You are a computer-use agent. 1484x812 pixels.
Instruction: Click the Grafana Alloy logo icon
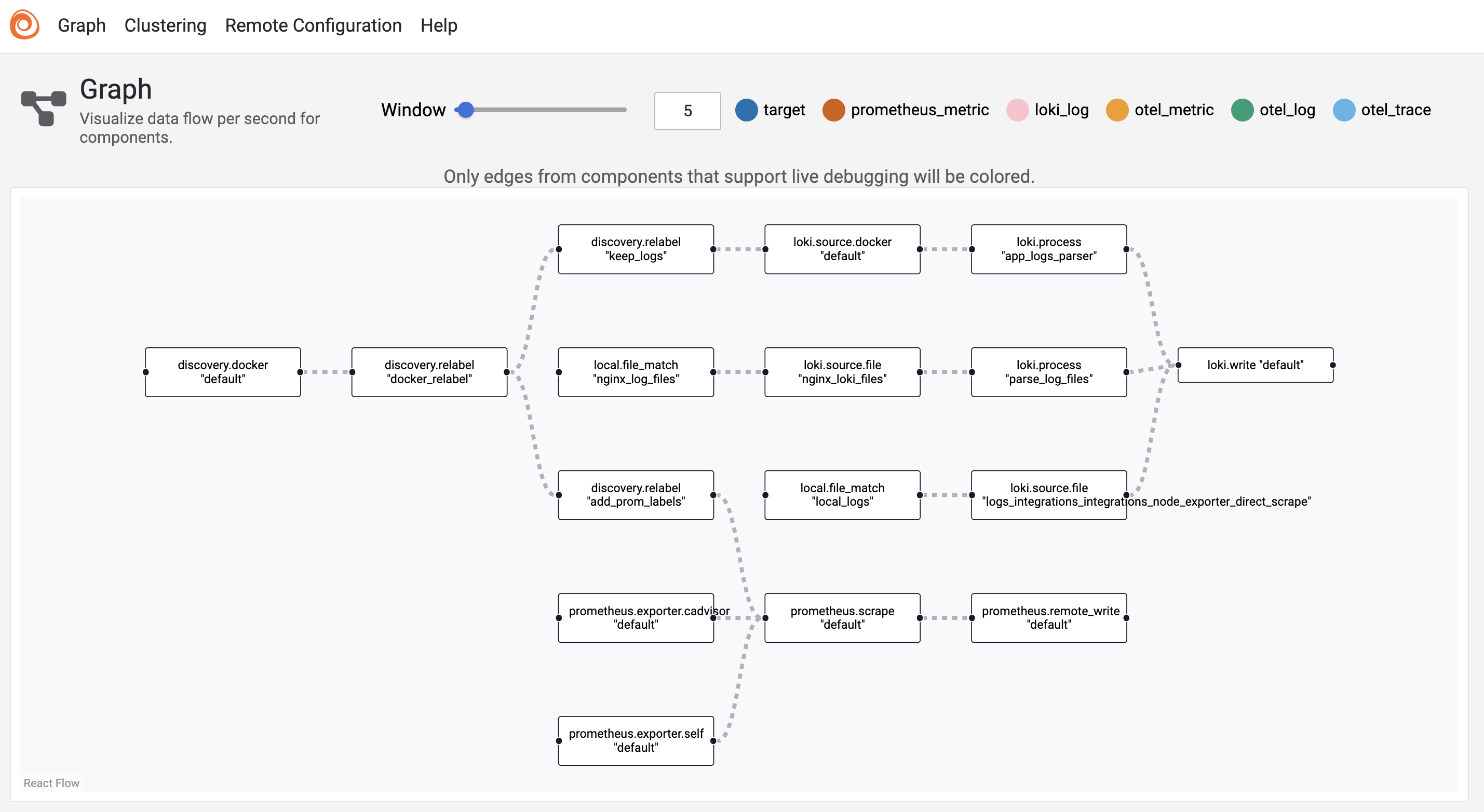[25, 25]
